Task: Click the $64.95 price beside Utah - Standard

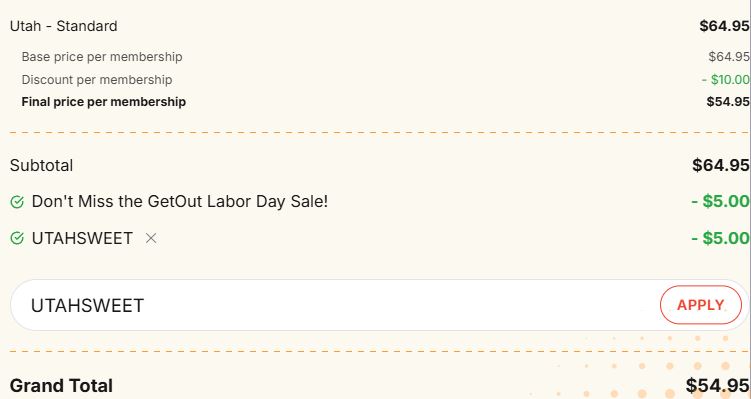Action: [x=724, y=26]
